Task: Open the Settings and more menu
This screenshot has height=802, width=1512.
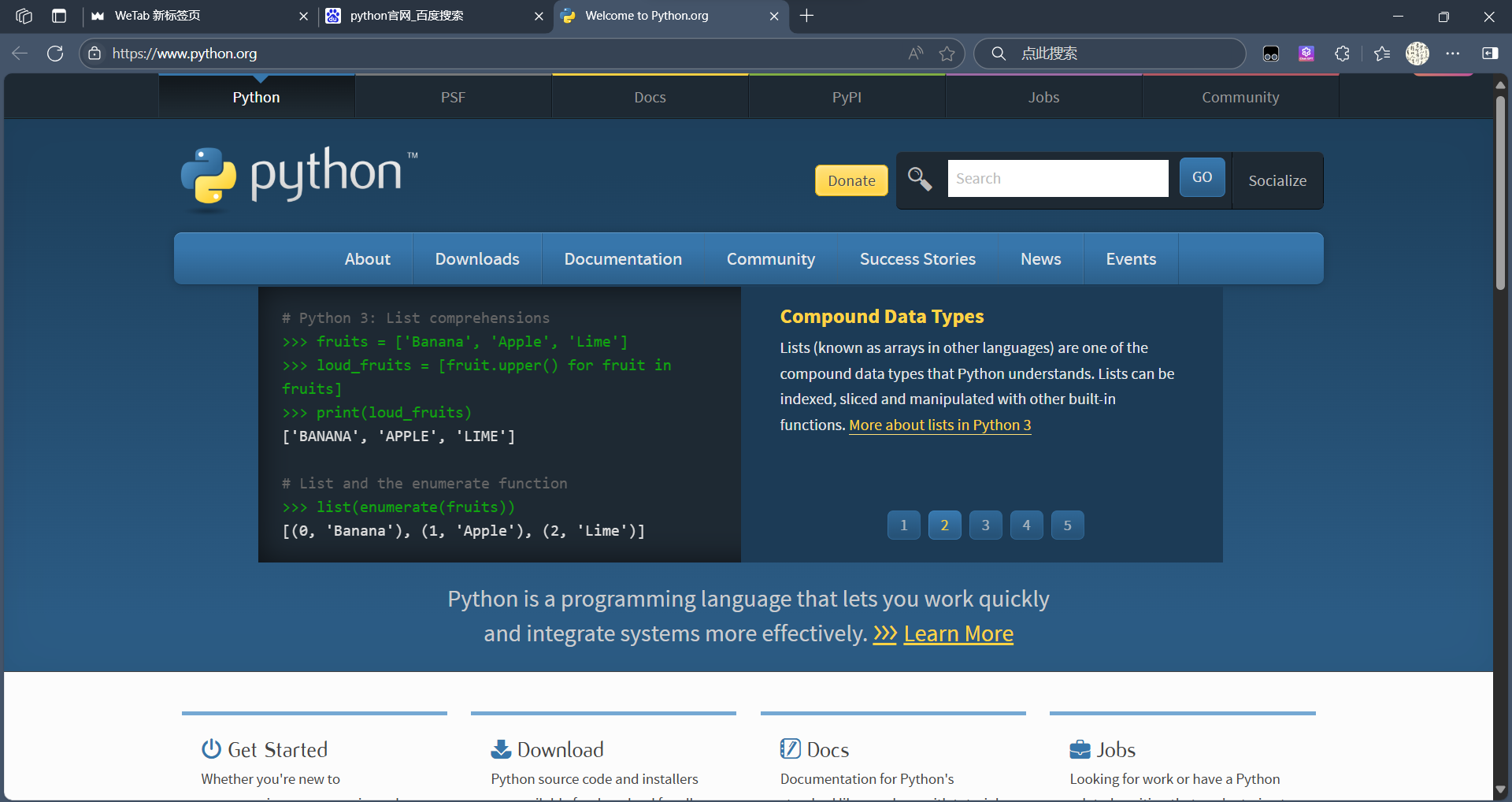Action: point(1455,53)
